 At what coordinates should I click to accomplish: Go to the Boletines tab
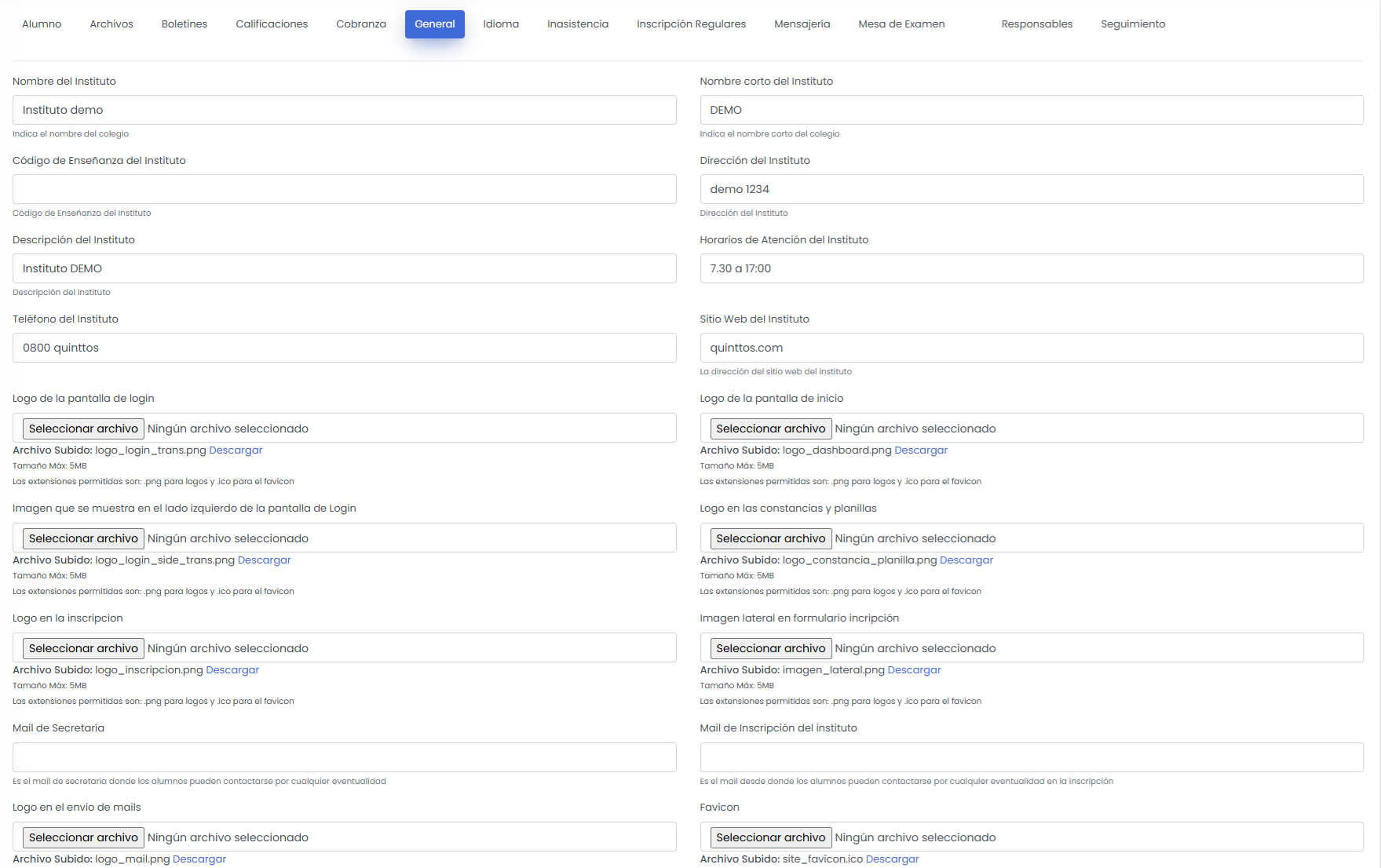[x=184, y=24]
